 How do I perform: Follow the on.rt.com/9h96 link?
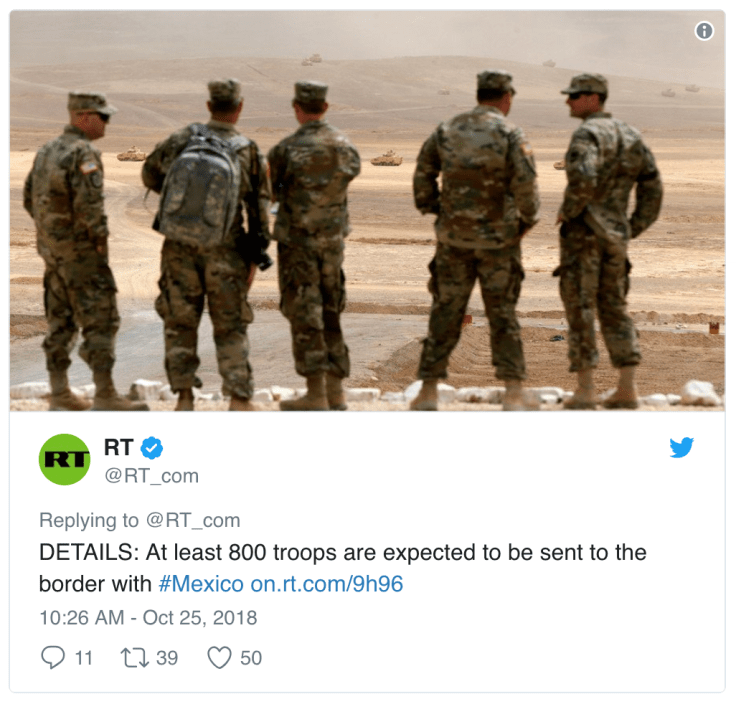(x=327, y=584)
